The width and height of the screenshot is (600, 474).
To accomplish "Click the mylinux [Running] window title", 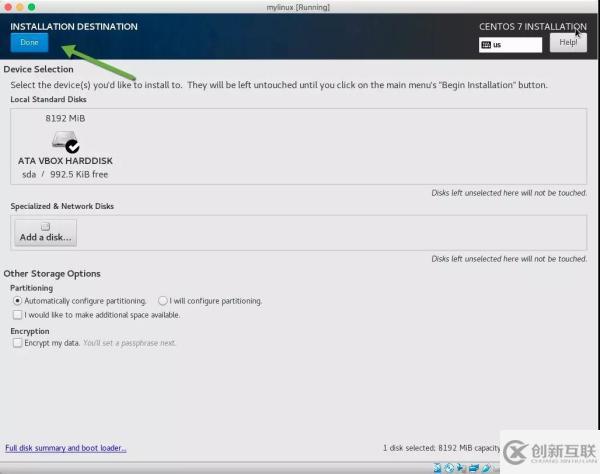I will pos(298,7).
